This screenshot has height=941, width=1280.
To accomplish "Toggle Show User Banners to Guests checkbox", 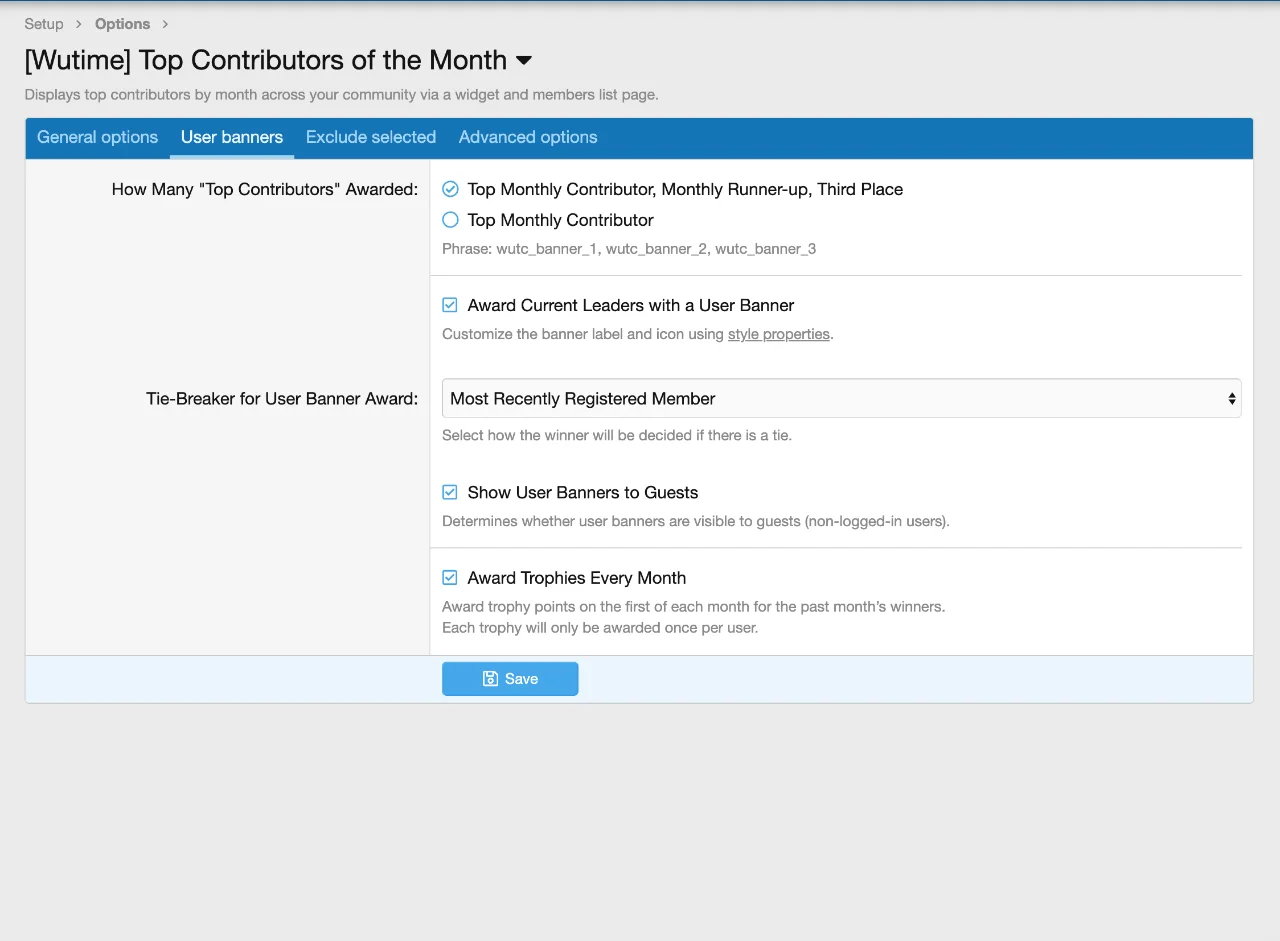I will (x=451, y=492).
